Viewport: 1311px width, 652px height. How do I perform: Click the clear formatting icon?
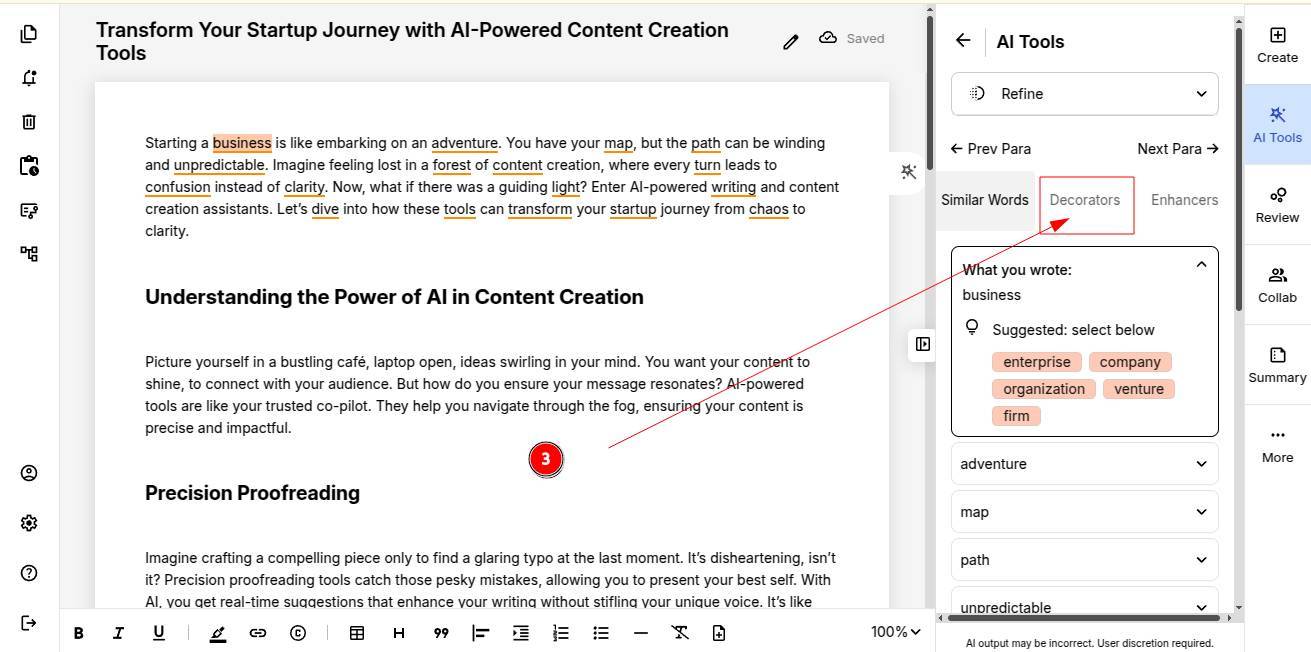point(680,633)
